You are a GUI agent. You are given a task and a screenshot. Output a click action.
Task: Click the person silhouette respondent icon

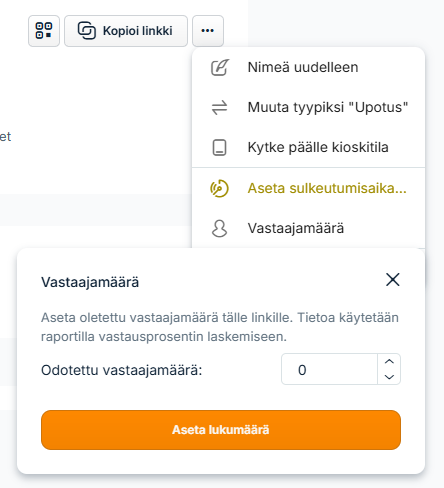point(219,228)
